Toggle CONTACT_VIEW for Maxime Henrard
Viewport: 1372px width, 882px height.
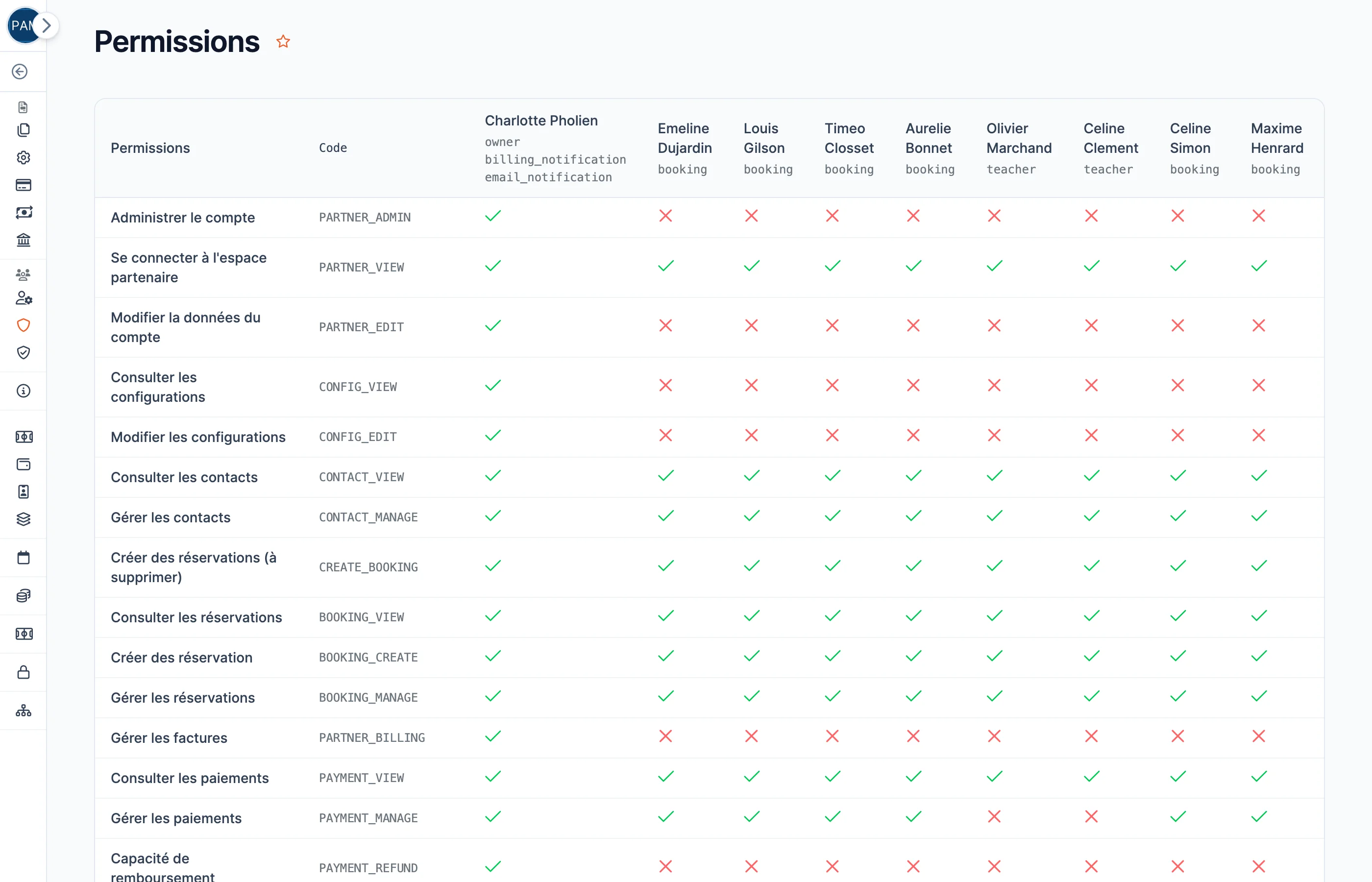[1259, 475]
